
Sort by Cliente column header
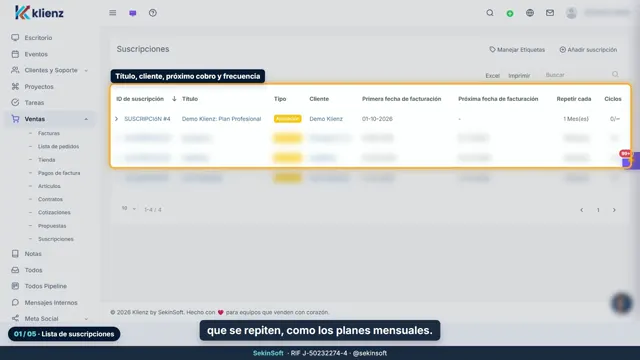click(319, 99)
